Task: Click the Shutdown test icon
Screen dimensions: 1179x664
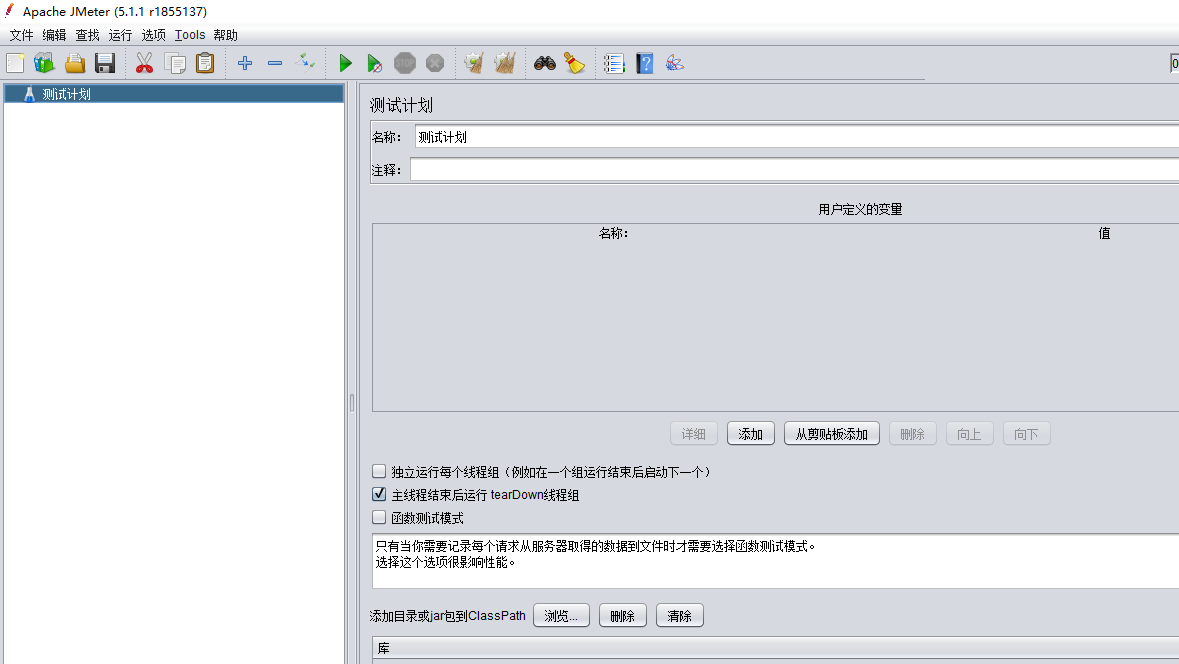Action: [x=435, y=63]
